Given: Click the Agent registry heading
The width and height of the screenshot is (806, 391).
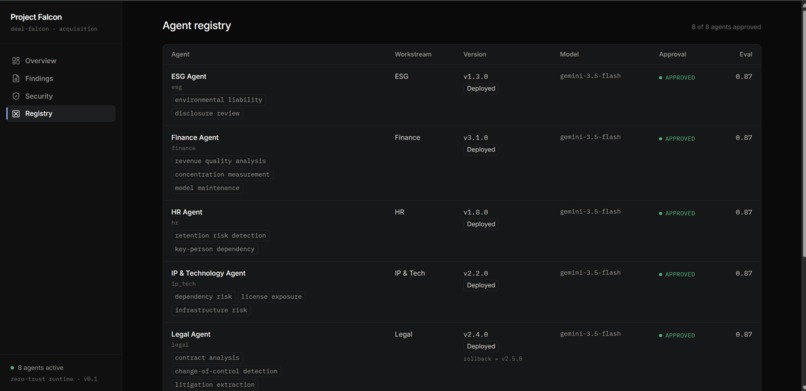Looking at the screenshot, I should pos(197,26).
